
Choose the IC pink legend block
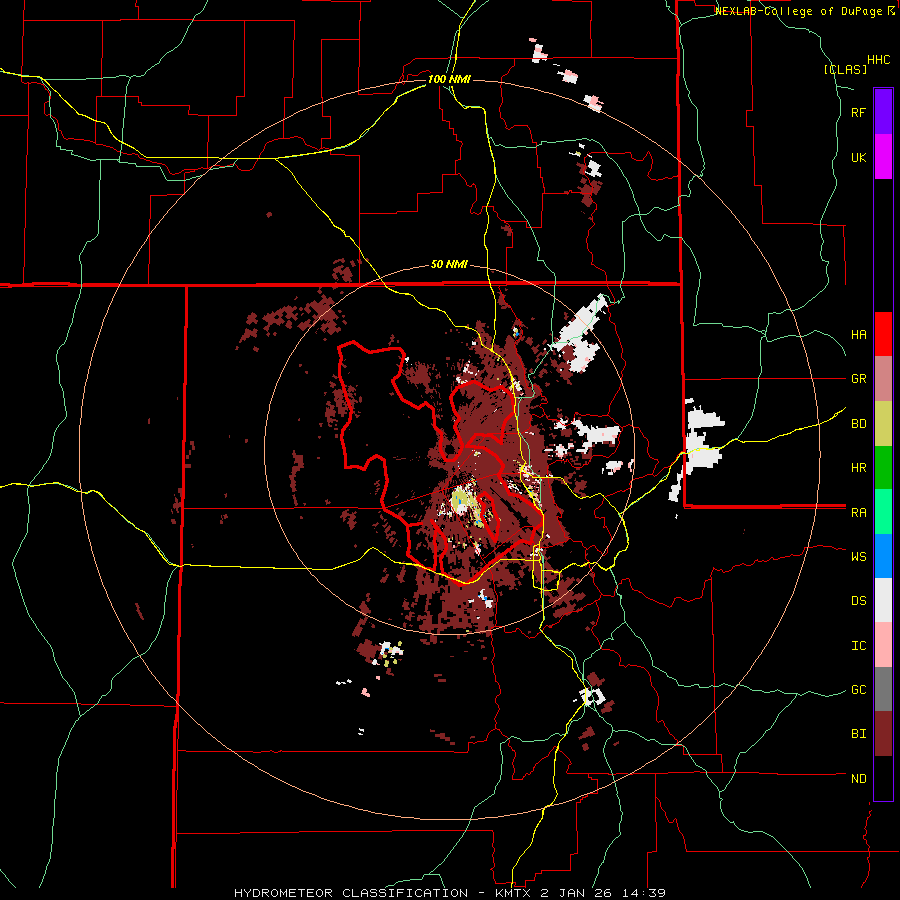pyautogui.click(x=883, y=645)
